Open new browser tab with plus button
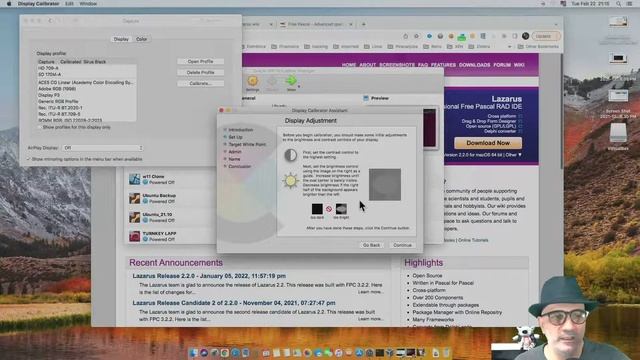This screenshot has width=640, height=360. pos(364,24)
